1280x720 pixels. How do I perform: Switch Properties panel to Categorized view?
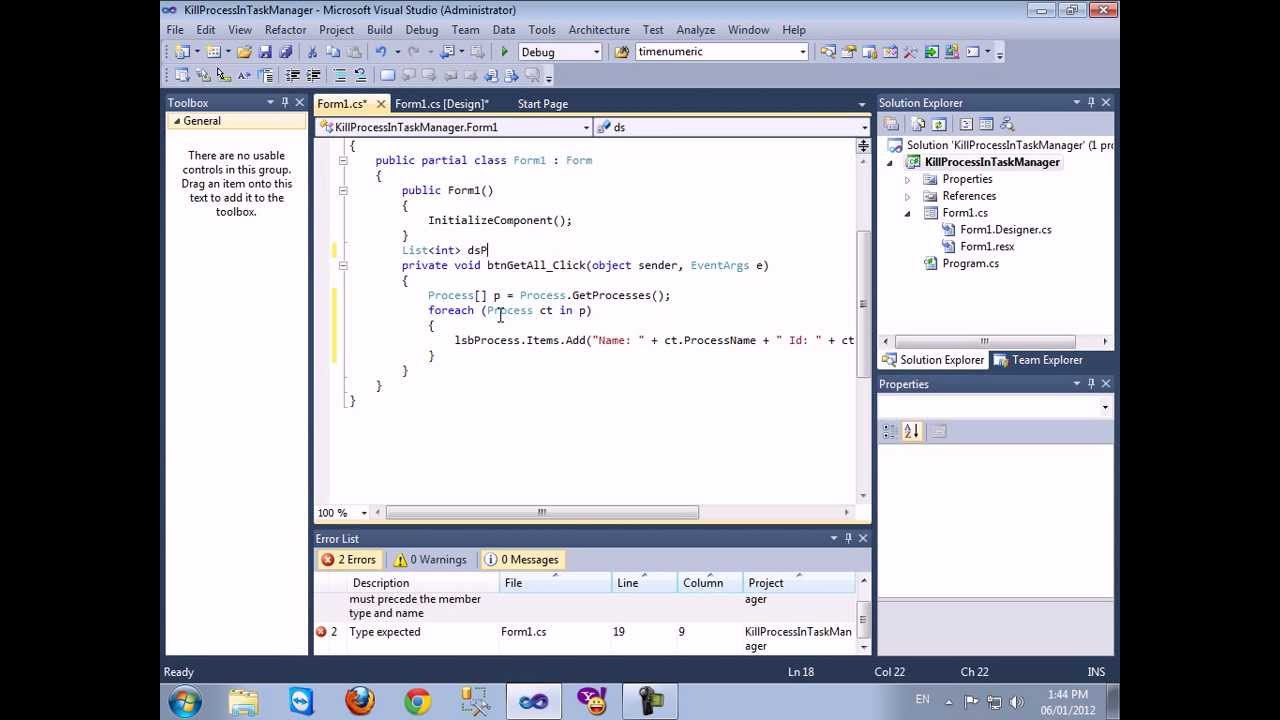point(890,431)
